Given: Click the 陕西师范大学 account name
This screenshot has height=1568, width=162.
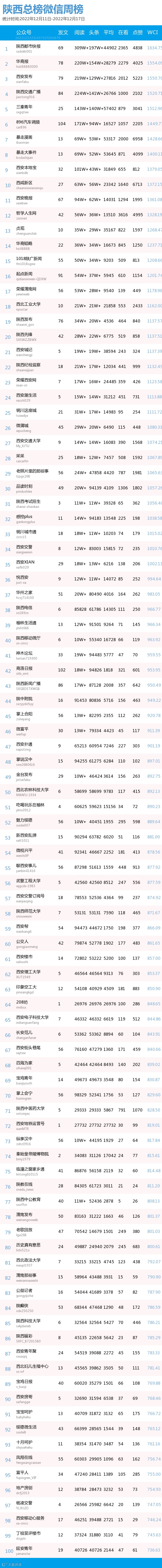Looking at the screenshot, I should click(28, 911).
